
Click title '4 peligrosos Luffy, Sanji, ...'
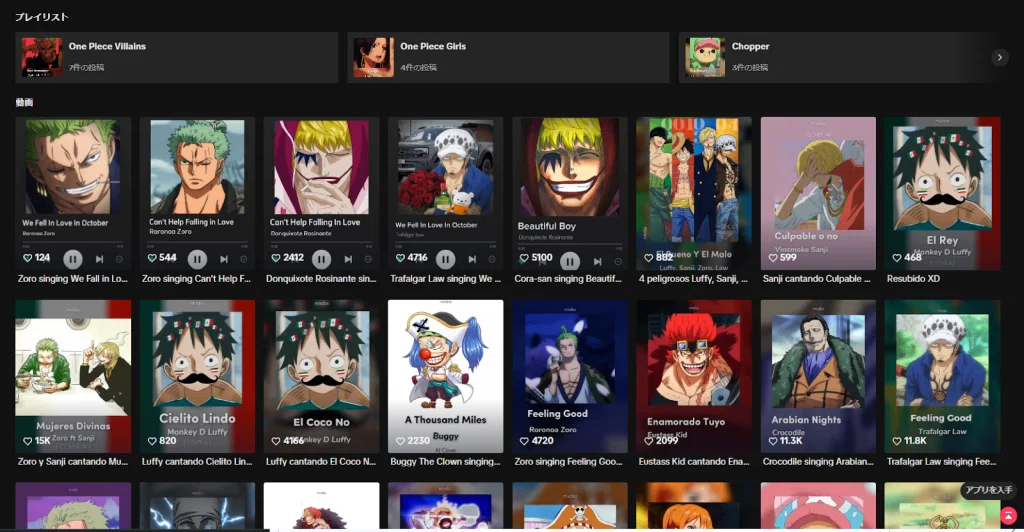[x=694, y=279]
